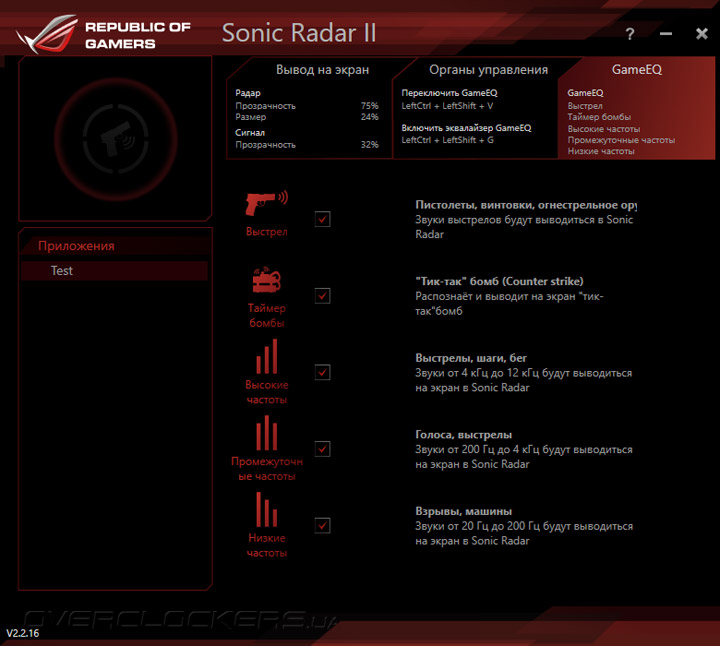Click the Радар Прозрачность 75% value
Image resolution: width=720 pixels, height=646 pixels.
369,106
